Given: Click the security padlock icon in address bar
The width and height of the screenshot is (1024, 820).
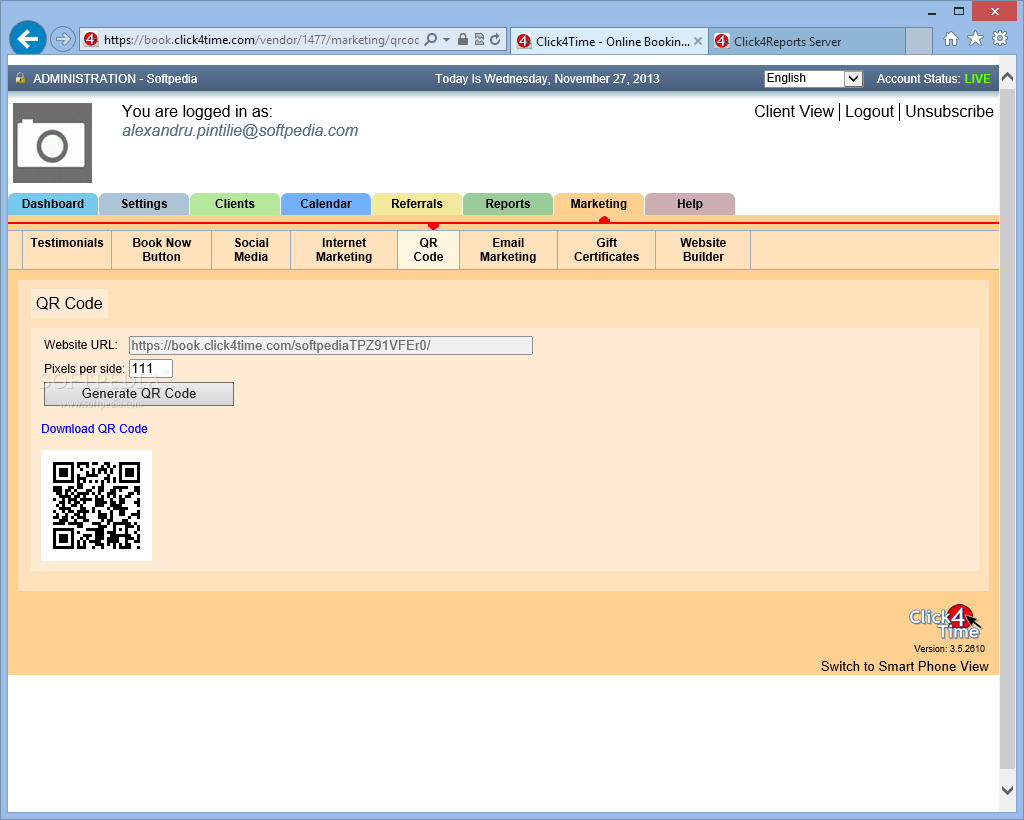Looking at the screenshot, I should click(462, 39).
